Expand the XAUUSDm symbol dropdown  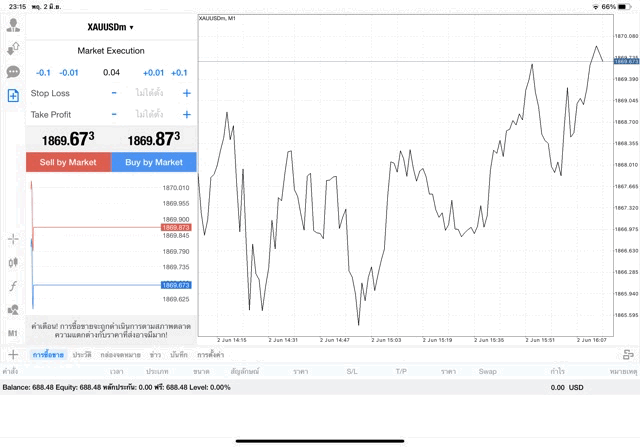111,27
